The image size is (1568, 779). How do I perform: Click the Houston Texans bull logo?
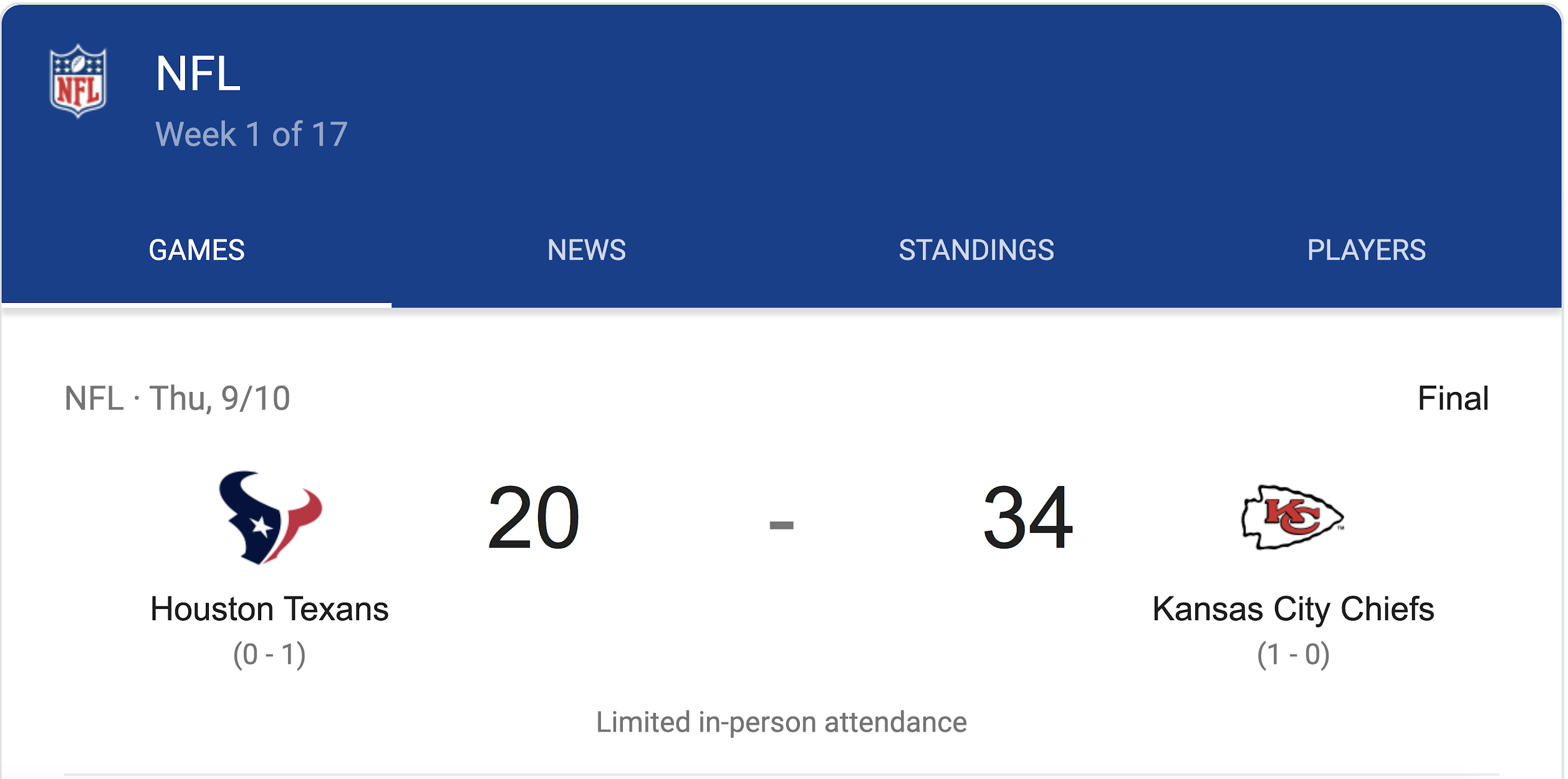[x=270, y=517]
